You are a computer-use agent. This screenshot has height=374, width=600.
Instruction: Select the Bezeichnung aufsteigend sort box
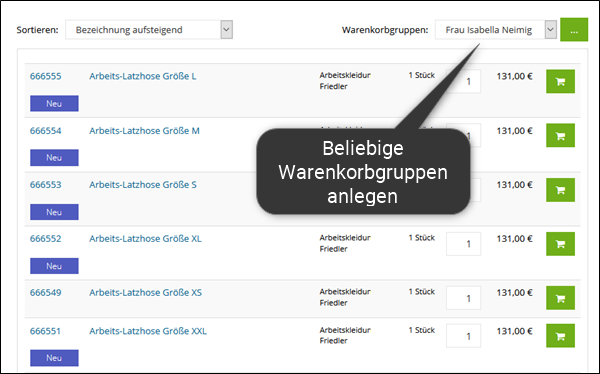click(149, 29)
